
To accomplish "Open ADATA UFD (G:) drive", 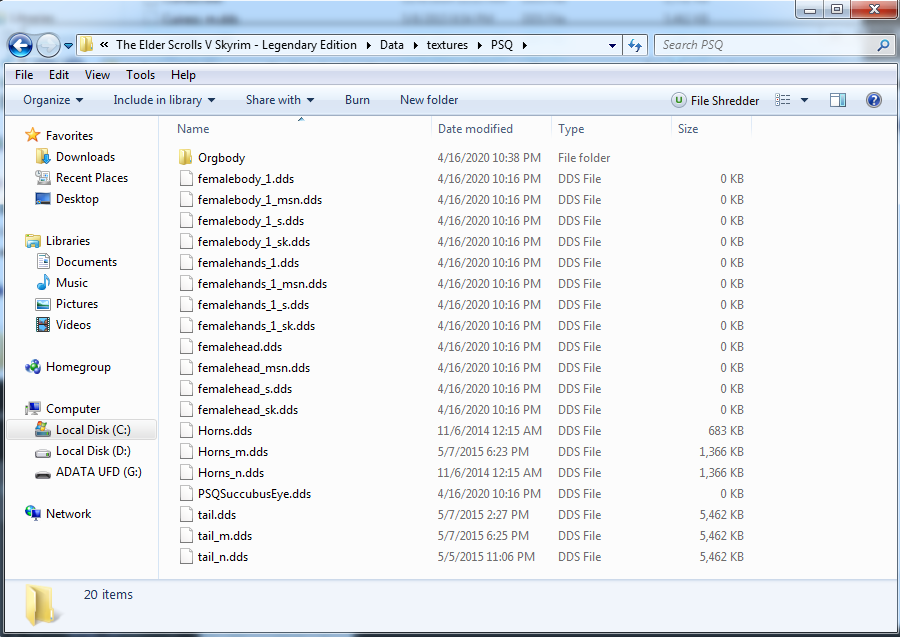I will click(x=99, y=472).
